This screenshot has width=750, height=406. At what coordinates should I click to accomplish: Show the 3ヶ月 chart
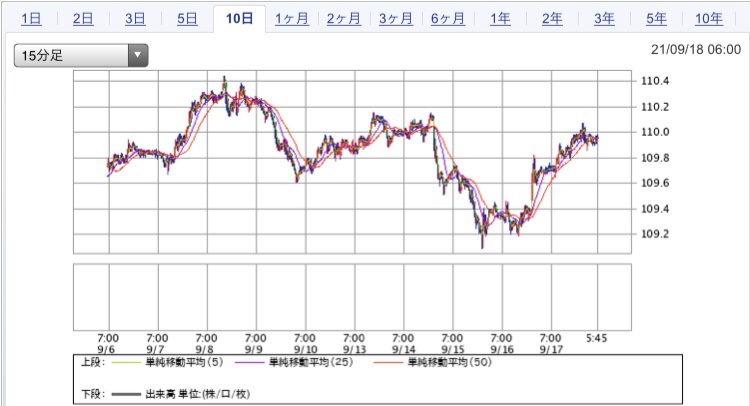[396, 19]
